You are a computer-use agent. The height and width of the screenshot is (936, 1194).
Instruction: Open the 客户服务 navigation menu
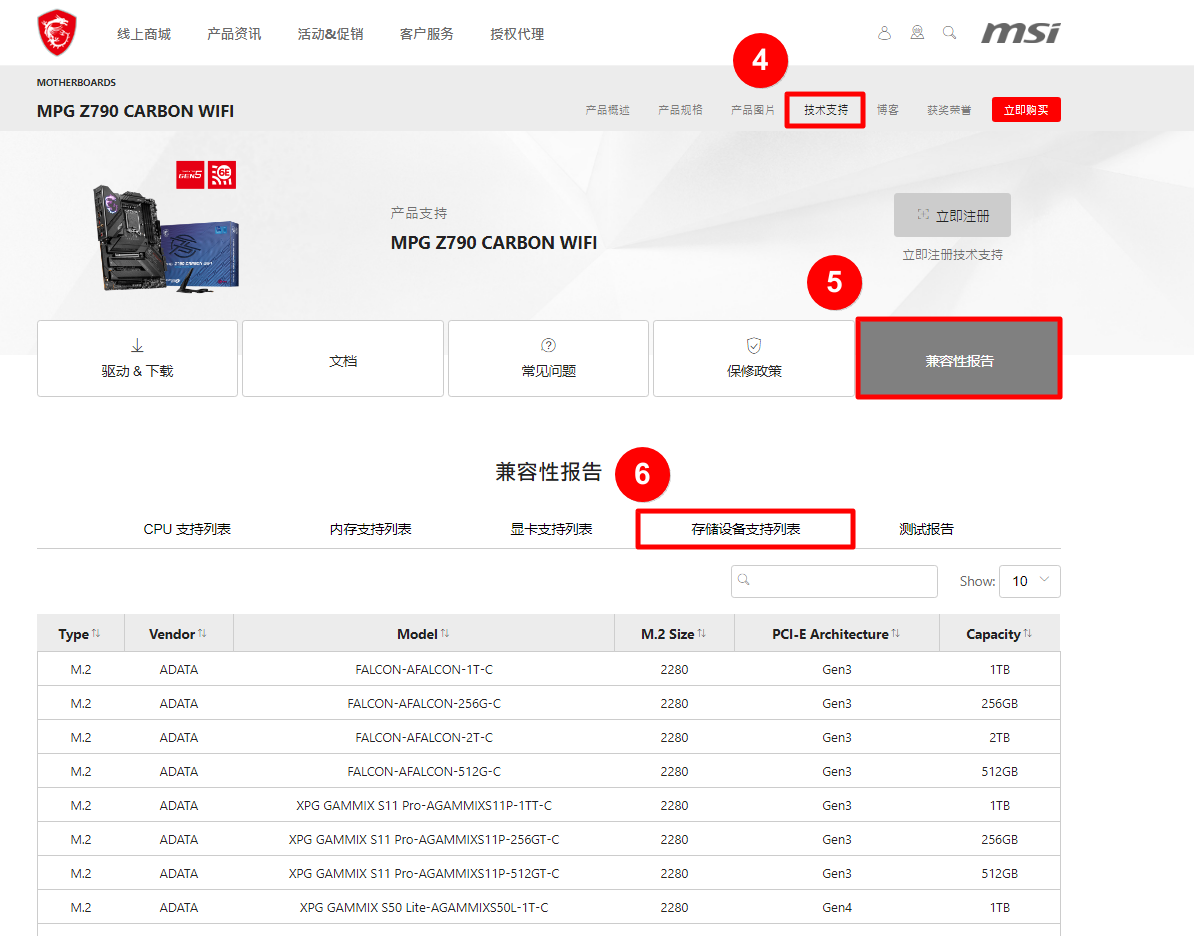point(426,34)
